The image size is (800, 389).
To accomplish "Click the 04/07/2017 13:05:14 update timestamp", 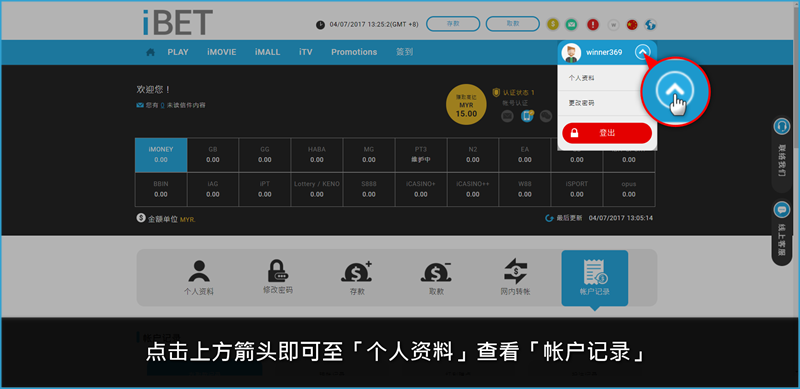I will (621, 218).
